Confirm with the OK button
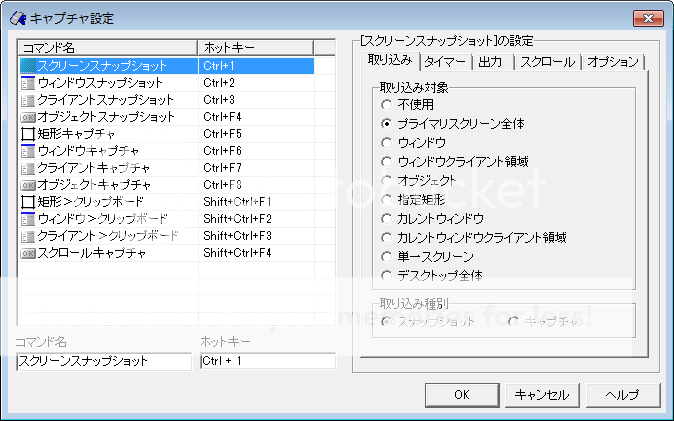Image resolution: width=674 pixels, height=421 pixels. (x=462, y=395)
